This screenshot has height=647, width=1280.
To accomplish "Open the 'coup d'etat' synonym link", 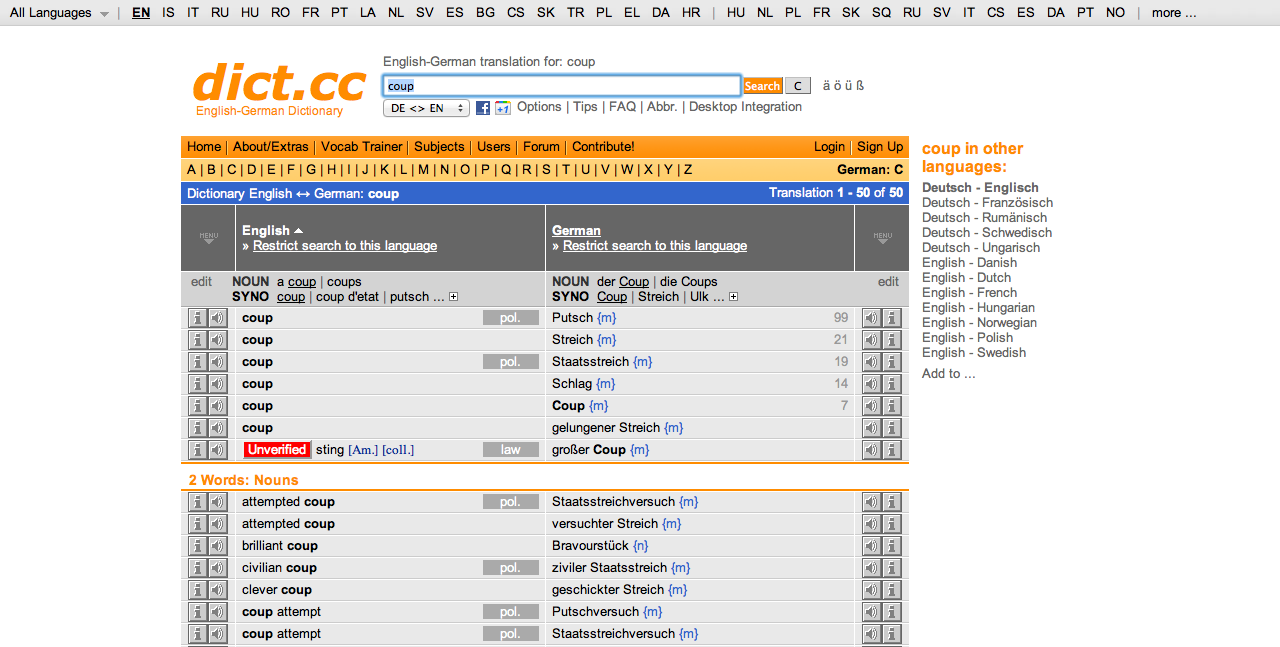I will pyautogui.click(x=347, y=297).
